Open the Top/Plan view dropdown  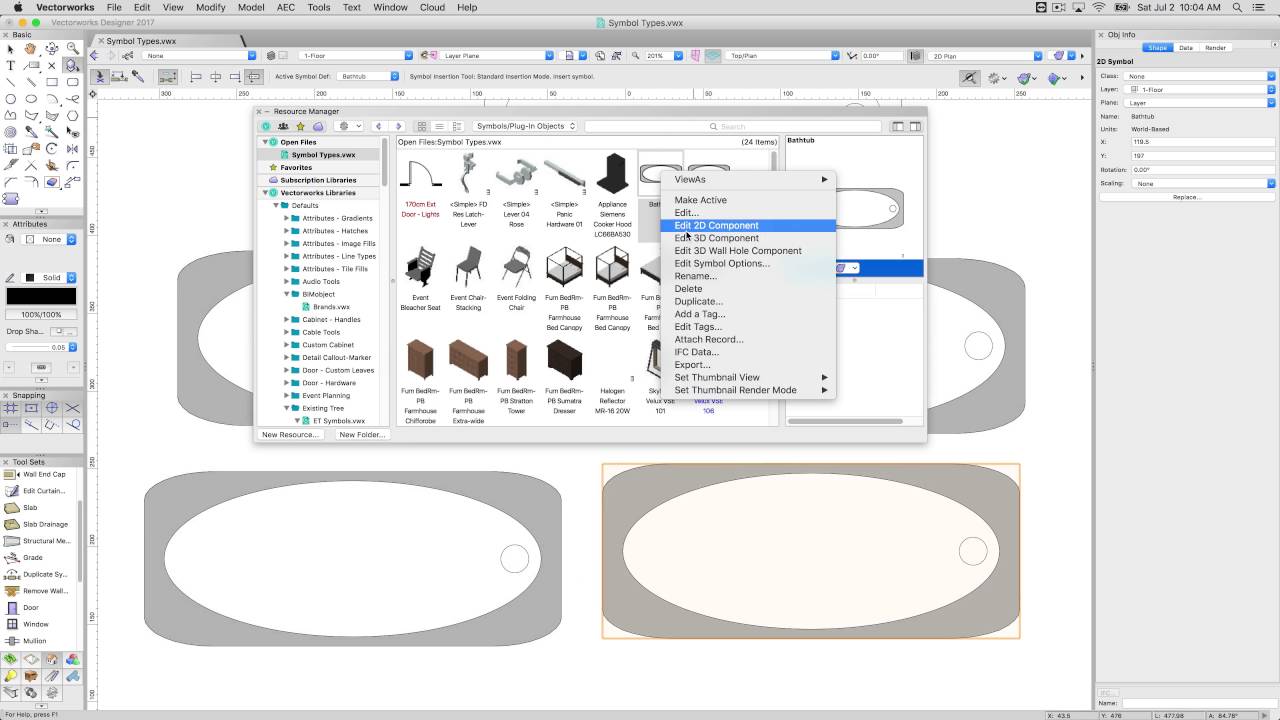click(784, 56)
